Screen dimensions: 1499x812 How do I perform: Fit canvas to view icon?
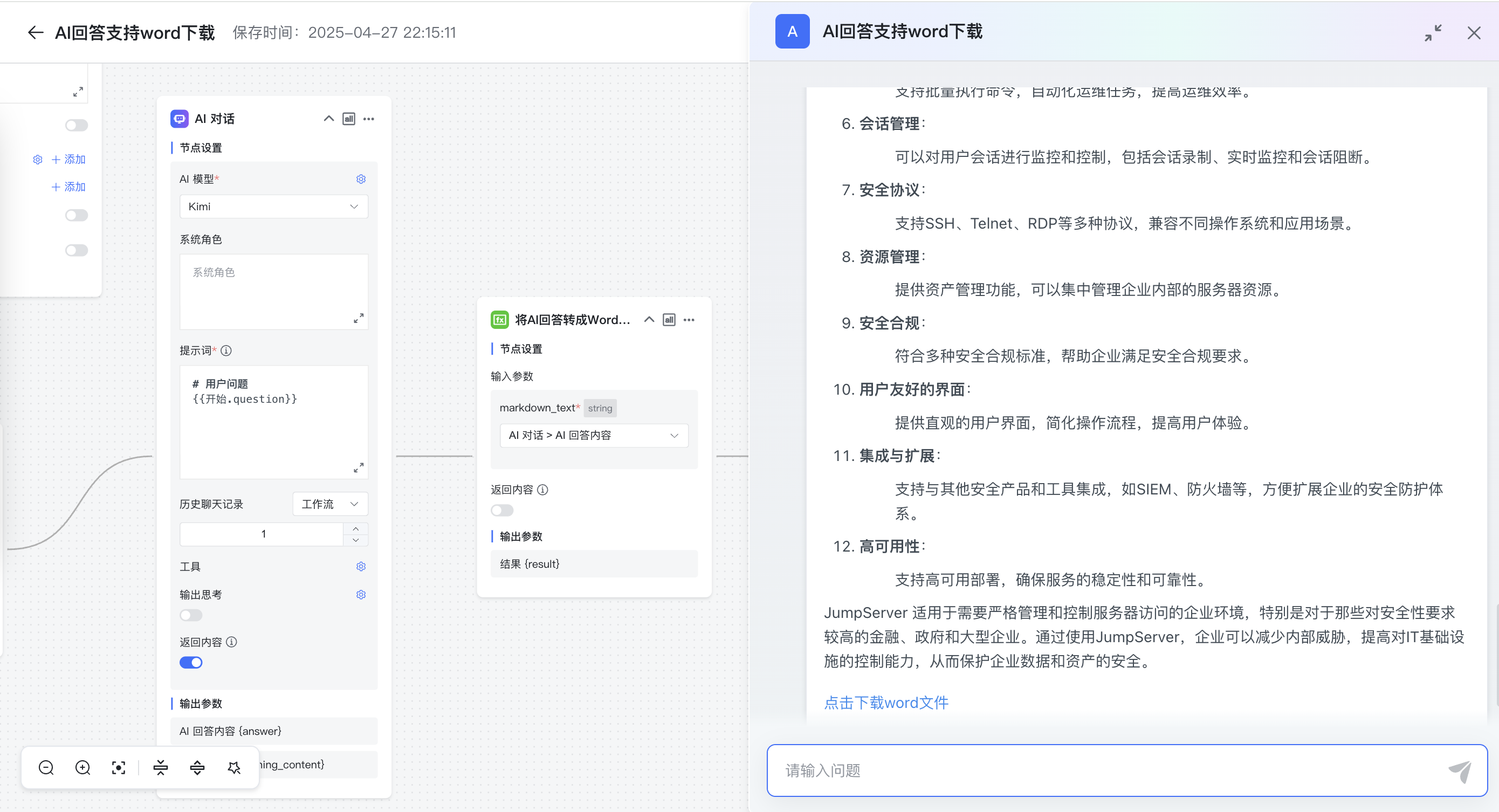(x=119, y=768)
